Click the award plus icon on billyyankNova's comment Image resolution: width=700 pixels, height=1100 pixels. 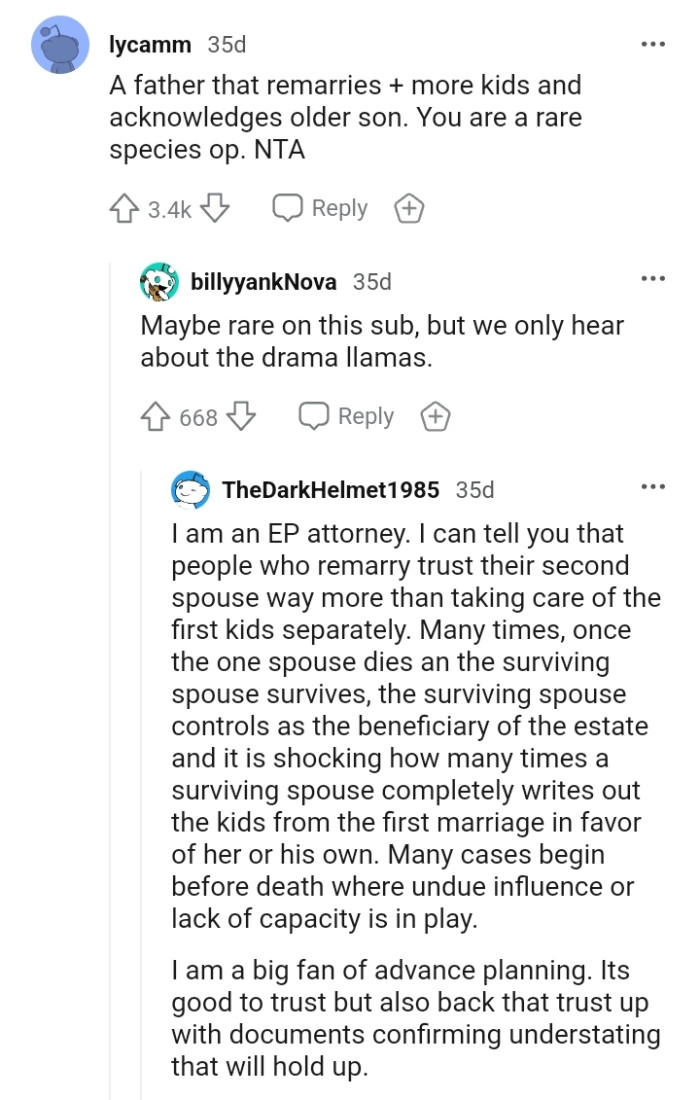coord(435,415)
